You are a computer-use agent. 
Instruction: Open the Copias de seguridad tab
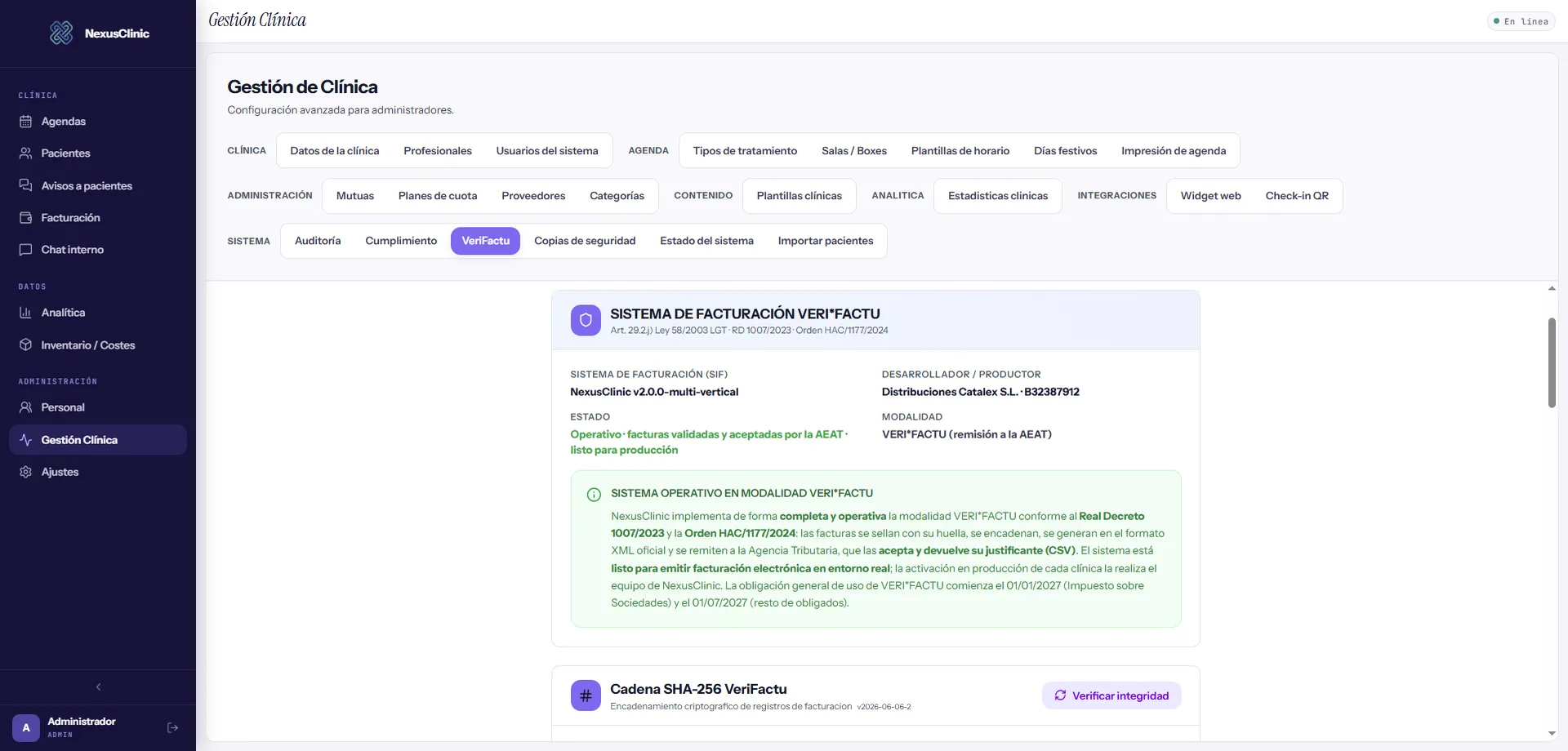point(585,241)
